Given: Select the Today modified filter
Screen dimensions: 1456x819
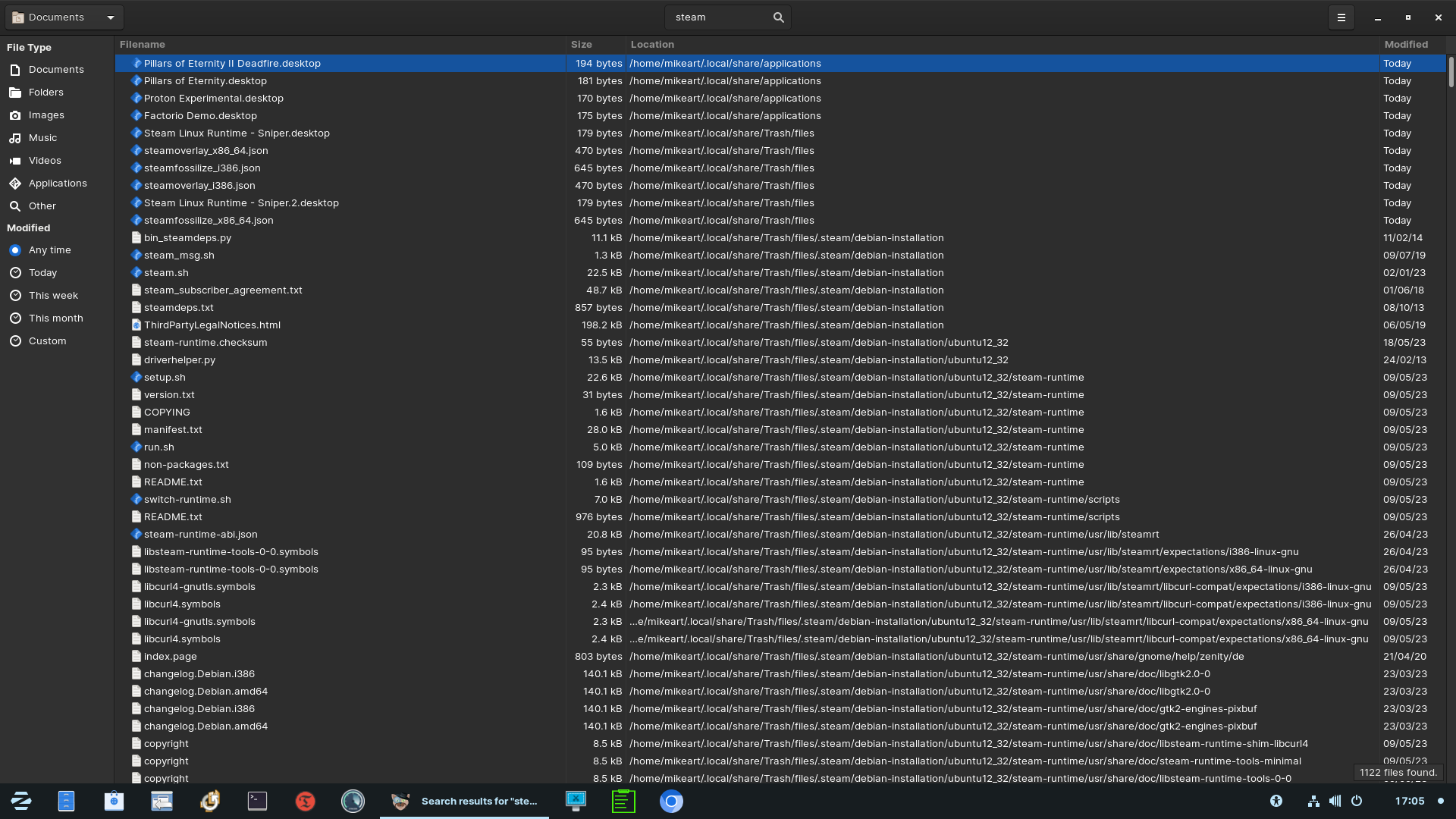Looking at the screenshot, I should click(x=43, y=272).
